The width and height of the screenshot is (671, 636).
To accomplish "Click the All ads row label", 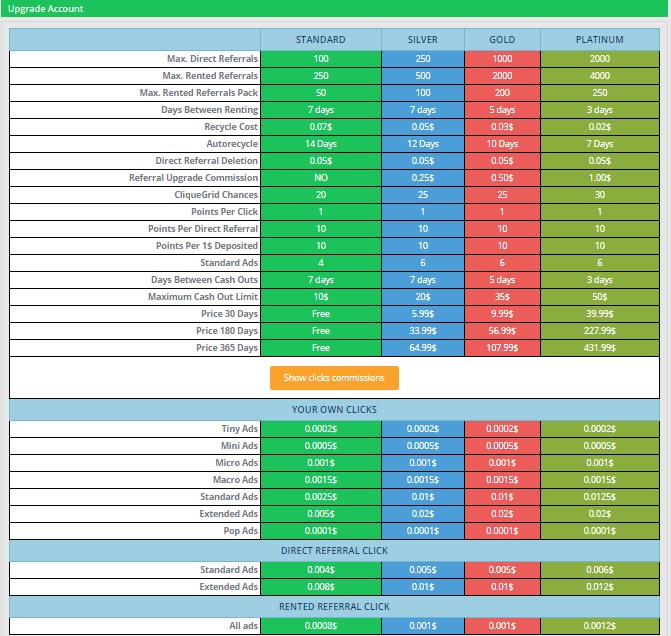I will 243,626.
